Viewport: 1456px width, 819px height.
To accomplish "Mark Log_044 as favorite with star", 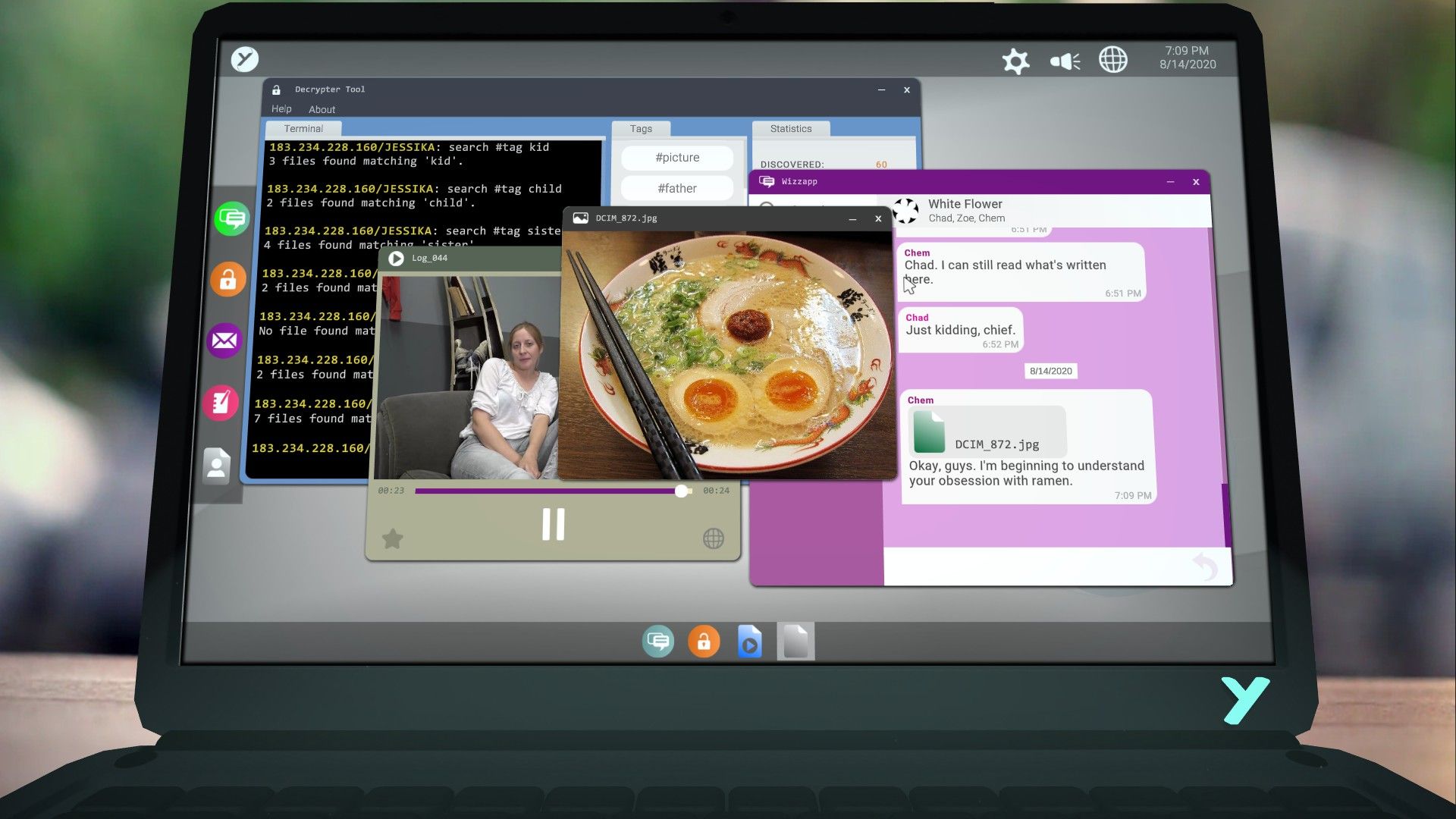I will (392, 539).
